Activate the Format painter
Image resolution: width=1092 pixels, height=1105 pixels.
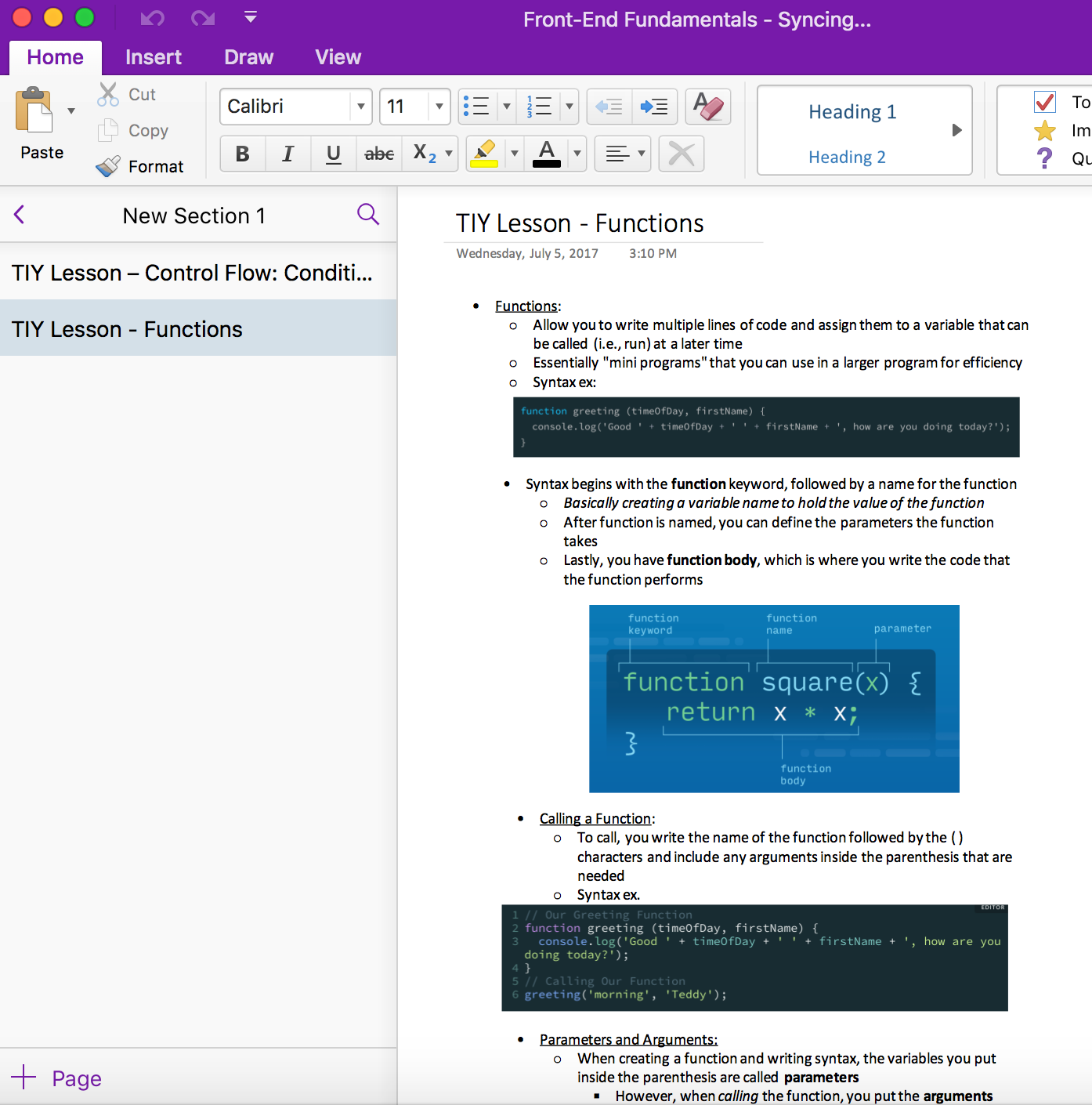point(108,165)
